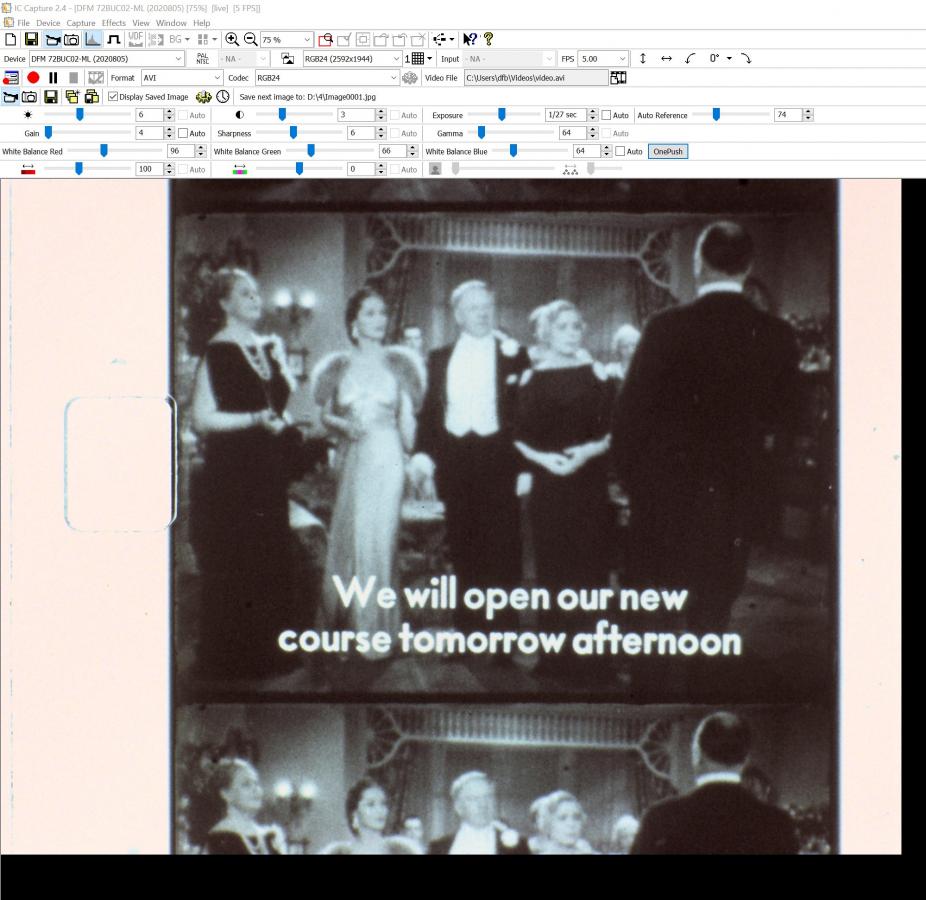This screenshot has width=926, height=900.
Task: Toggle live video in the top toolbar
Action: tap(53, 40)
